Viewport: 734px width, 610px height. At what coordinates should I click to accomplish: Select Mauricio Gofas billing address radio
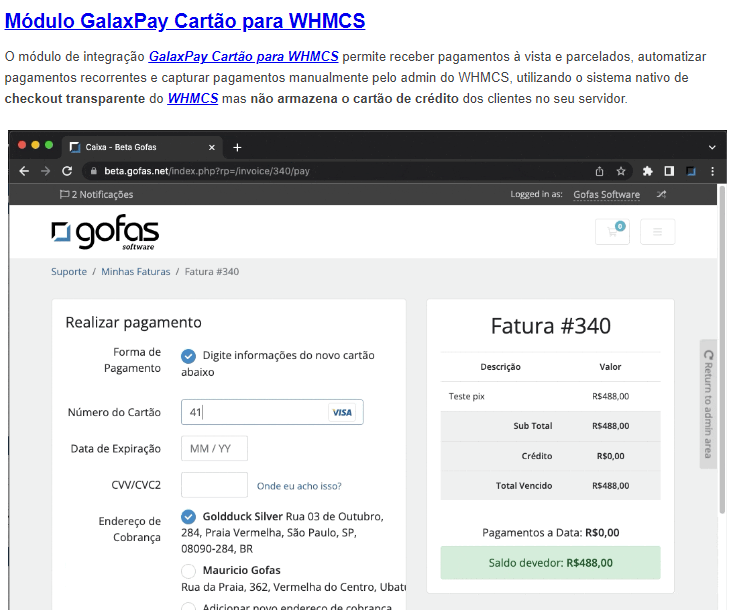pyautogui.click(x=188, y=571)
